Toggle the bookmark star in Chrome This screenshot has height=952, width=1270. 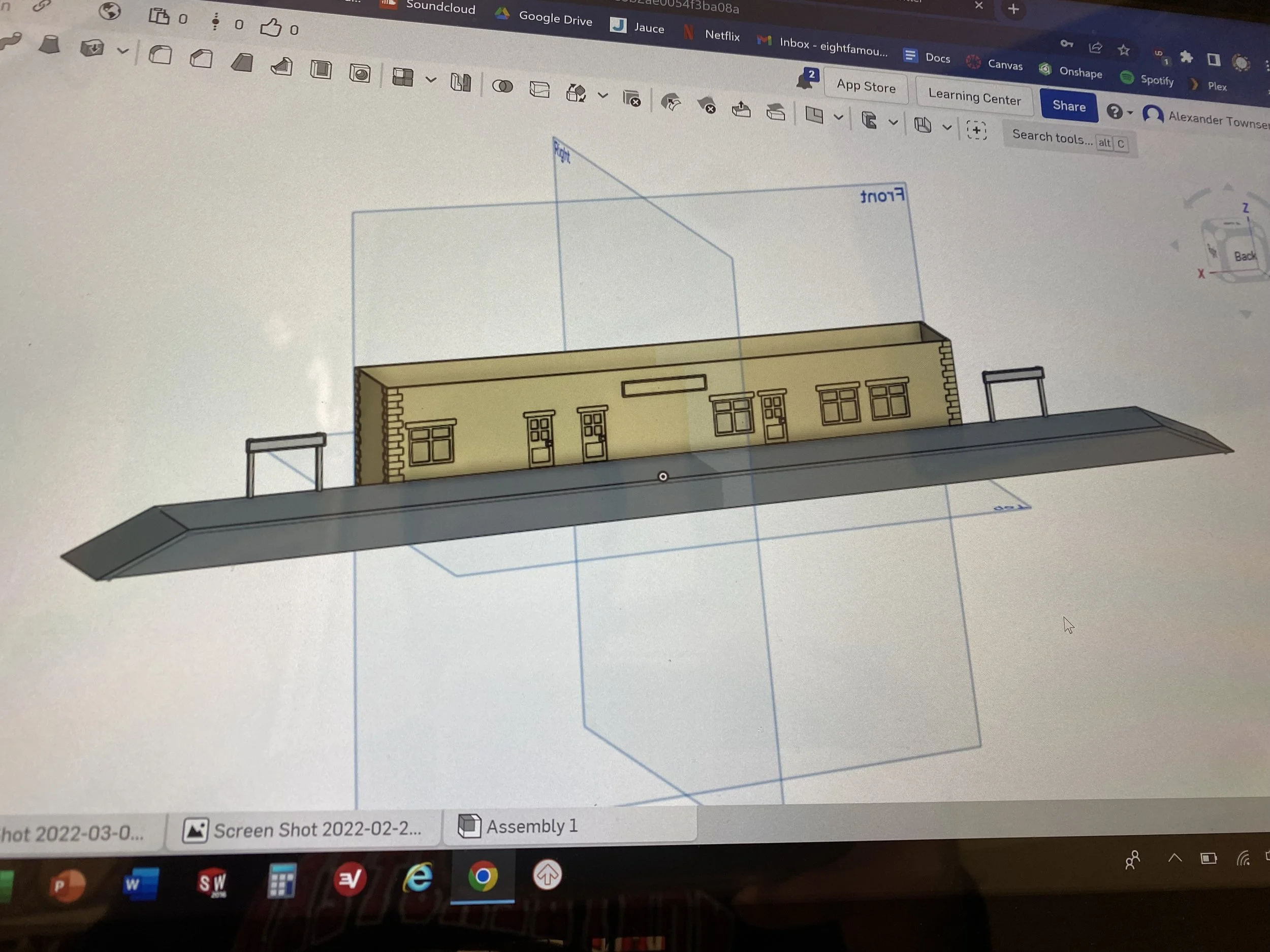pos(1124,50)
